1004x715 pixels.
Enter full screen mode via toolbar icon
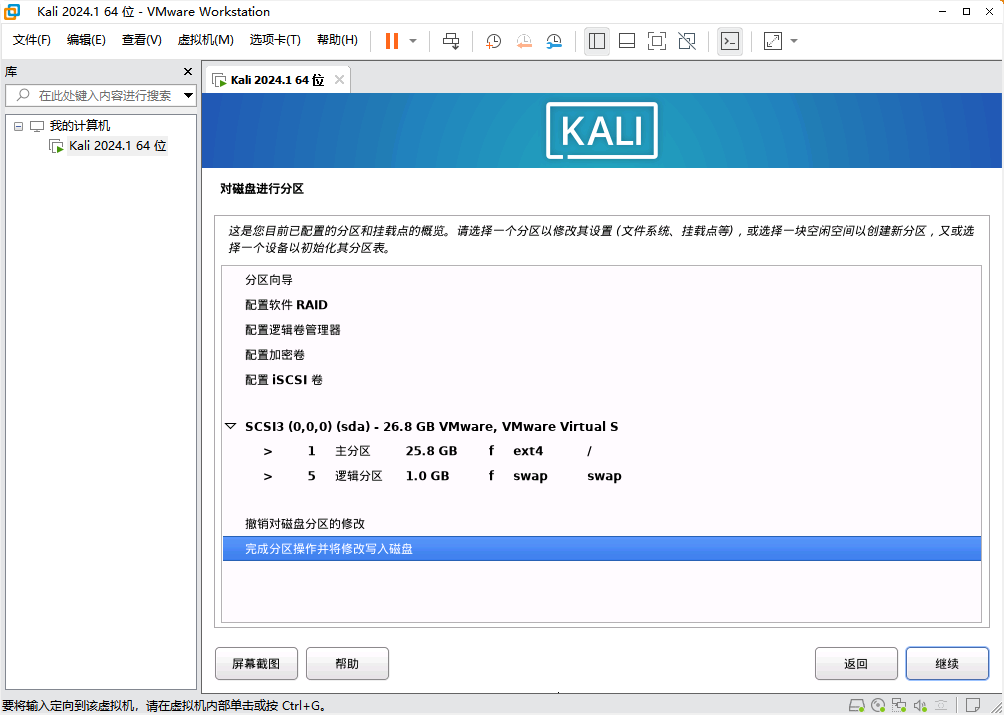pyautogui.click(x=657, y=41)
